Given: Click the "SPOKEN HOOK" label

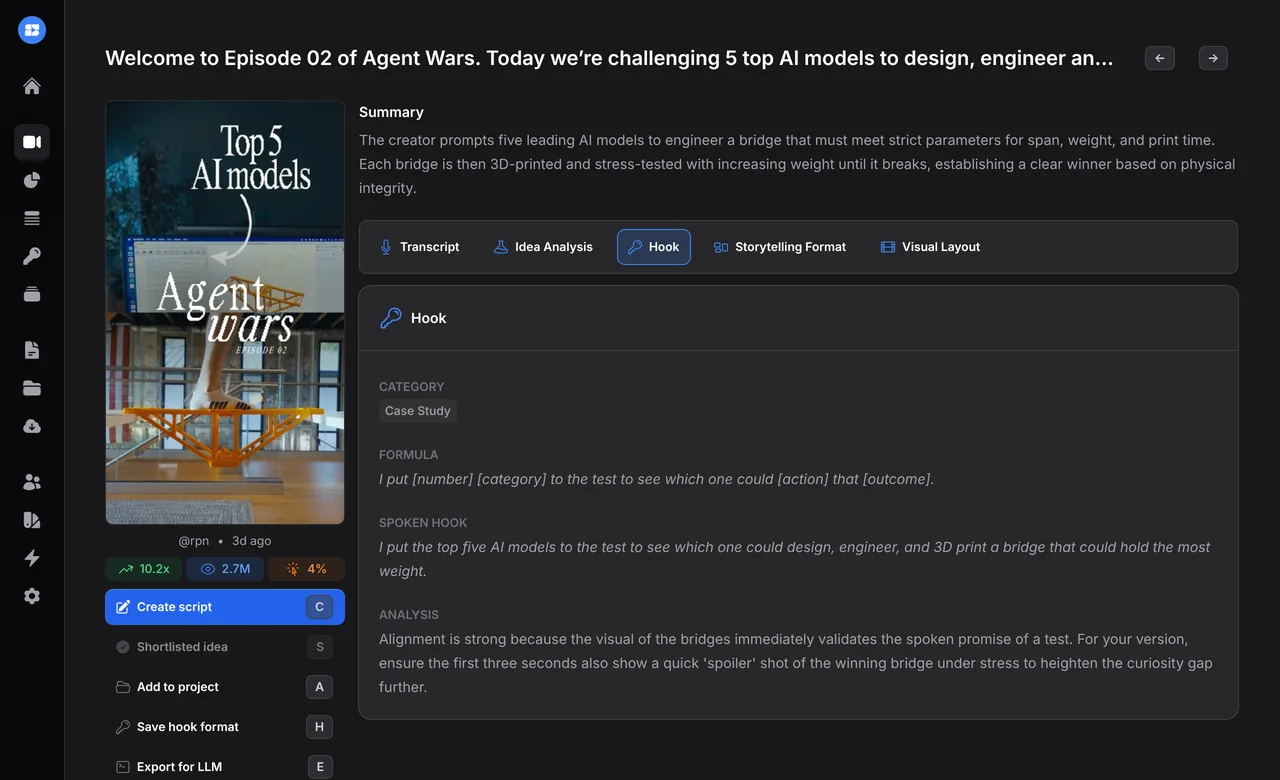Looking at the screenshot, I should 423,523.
